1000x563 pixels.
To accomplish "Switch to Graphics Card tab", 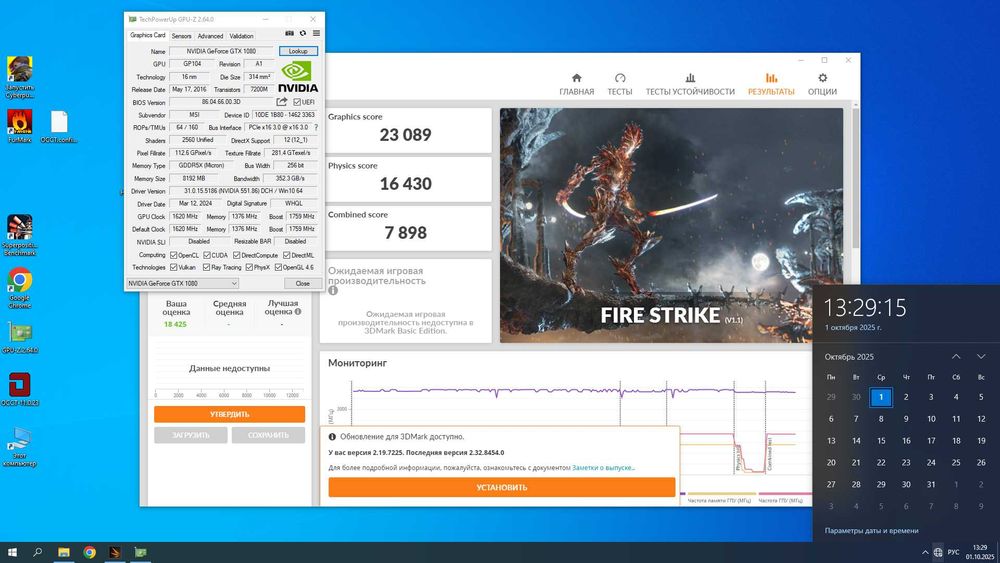I will coord(147,36).
